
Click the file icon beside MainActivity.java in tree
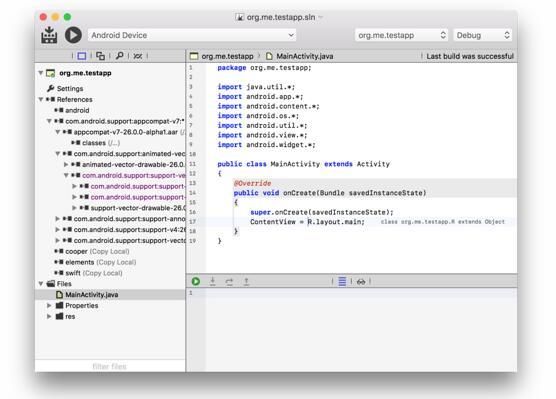60,294
